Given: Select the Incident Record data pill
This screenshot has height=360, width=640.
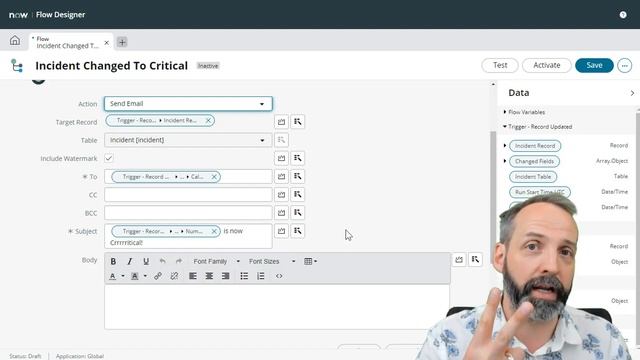Looking at the screenshot, I should [535, 146].
